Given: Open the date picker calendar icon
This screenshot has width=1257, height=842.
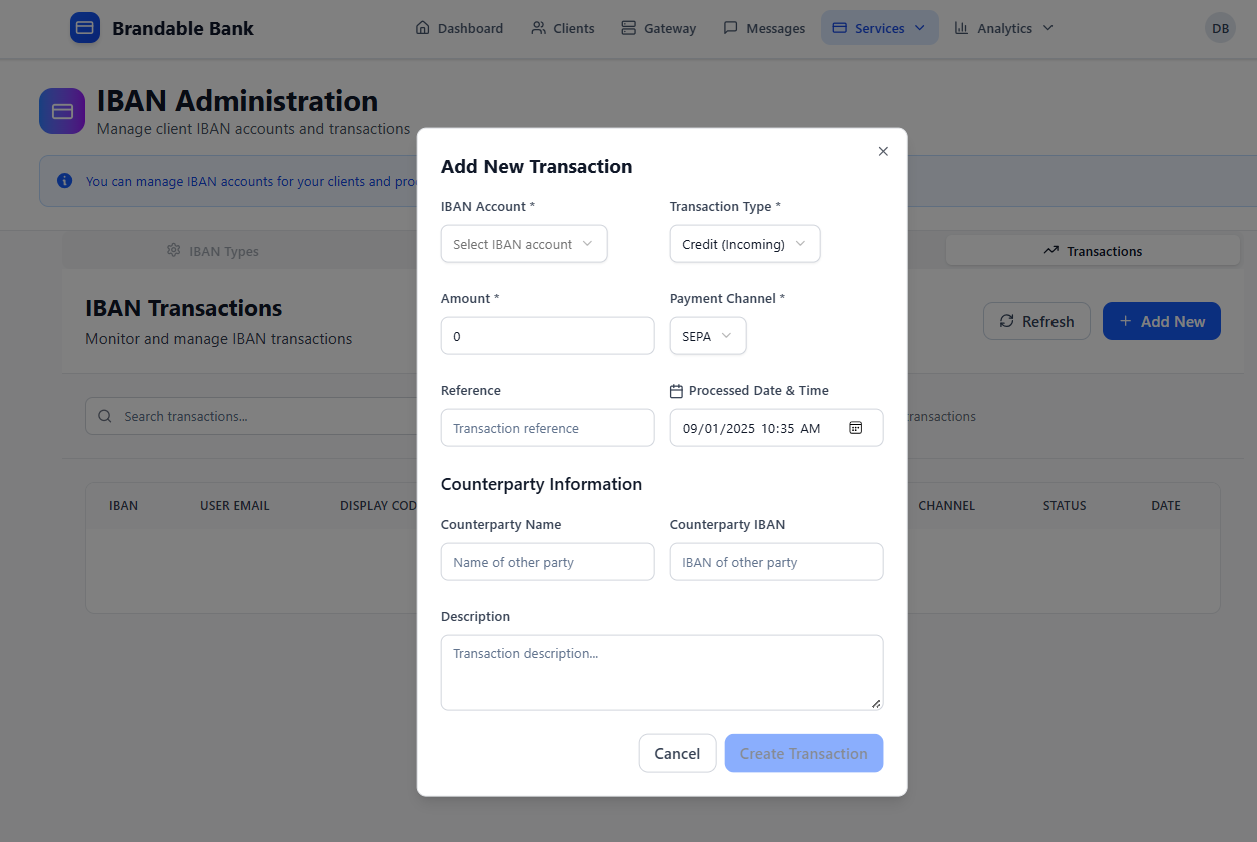Looking at the screenshot, I should 856,427.
